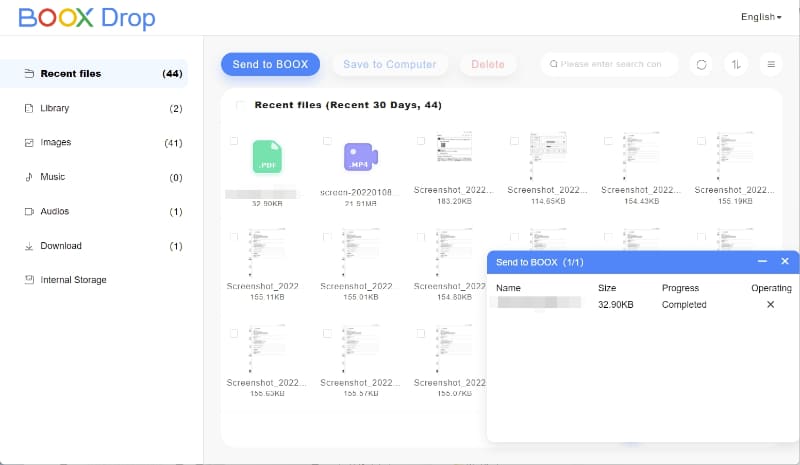
Task: Click the Recent files folder icon
Action: click(x=29, y=74)
